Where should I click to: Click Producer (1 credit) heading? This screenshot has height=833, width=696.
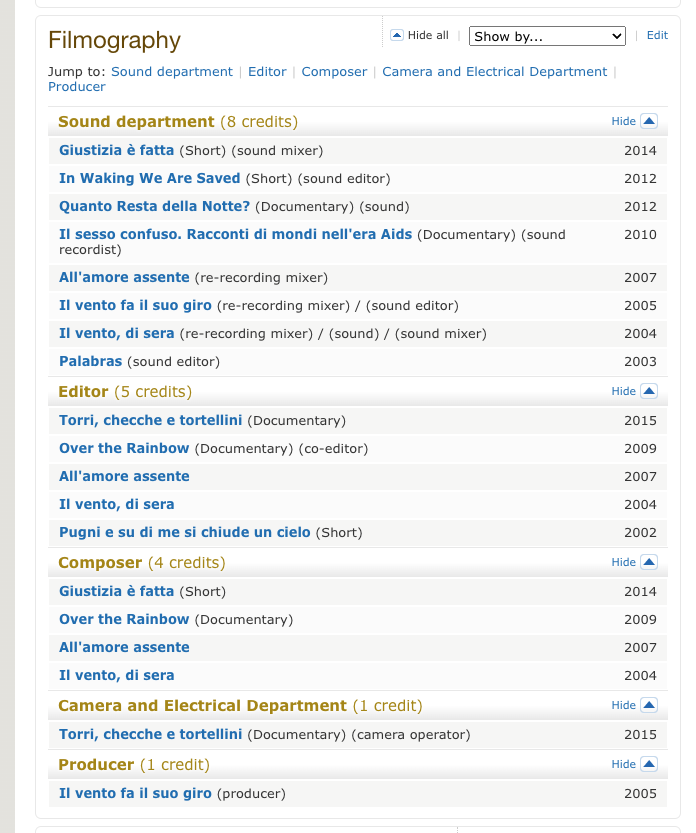pos(134,764)
